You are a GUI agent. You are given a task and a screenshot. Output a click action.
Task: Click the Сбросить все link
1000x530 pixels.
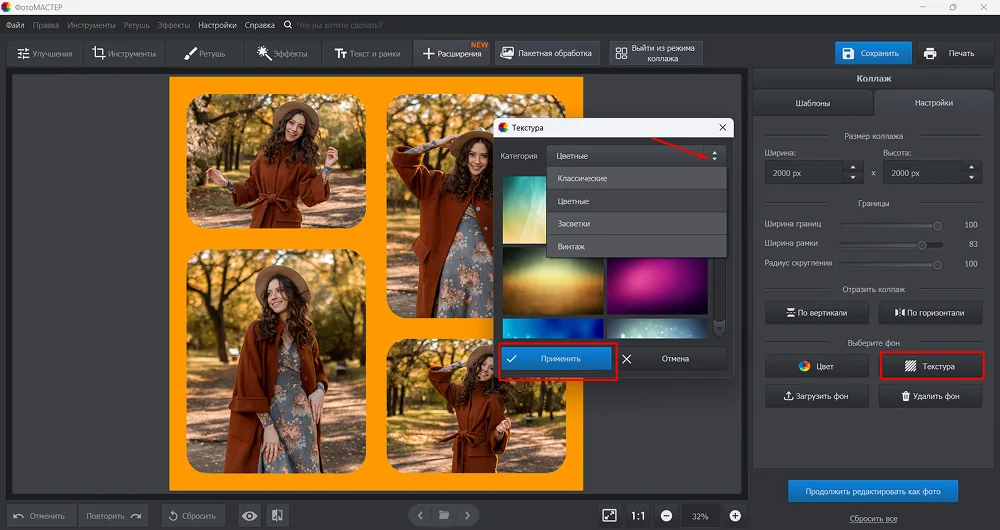click(x=873, y=519)
